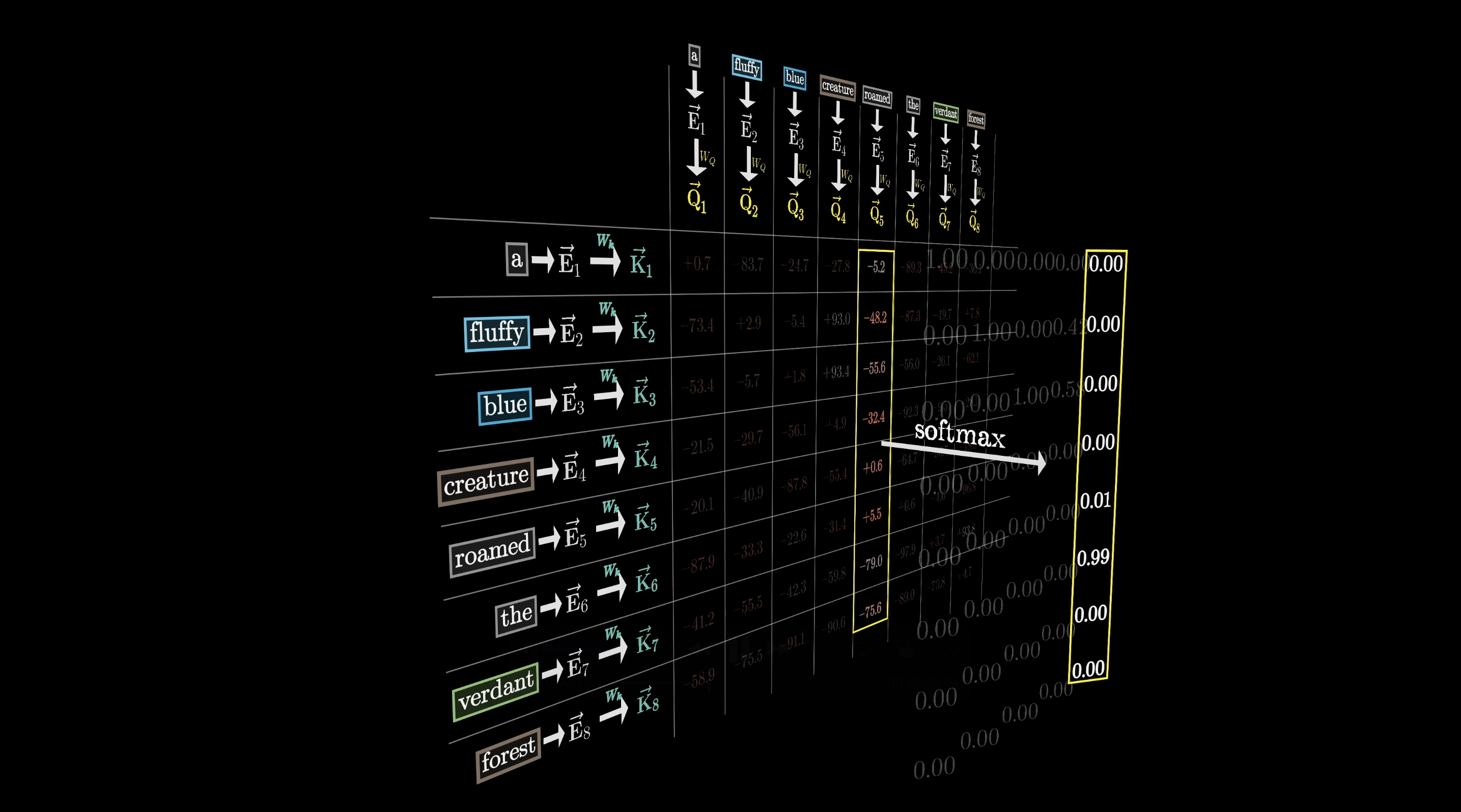
Task: Click the 'softmax' label text
Action: [960, 434]
